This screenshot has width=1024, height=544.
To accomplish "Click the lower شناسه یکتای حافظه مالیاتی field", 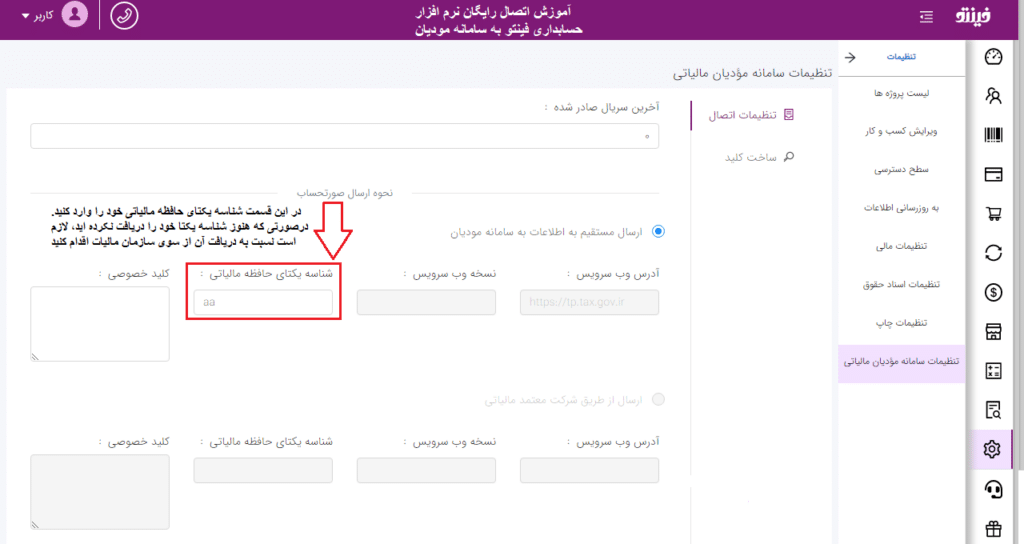I will tap(263, 470).
